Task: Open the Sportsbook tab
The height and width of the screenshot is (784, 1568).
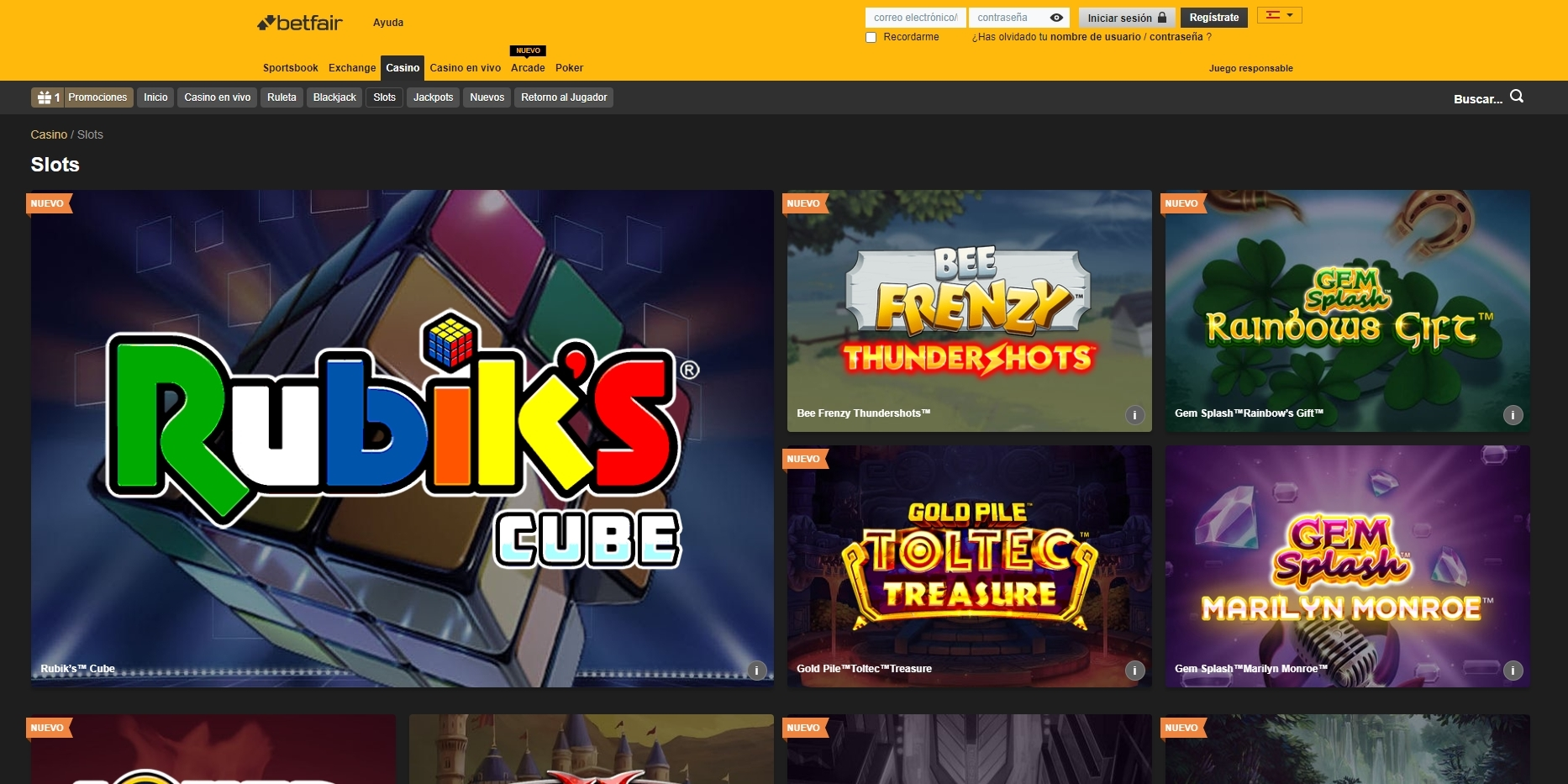Action: click(291, 68)
